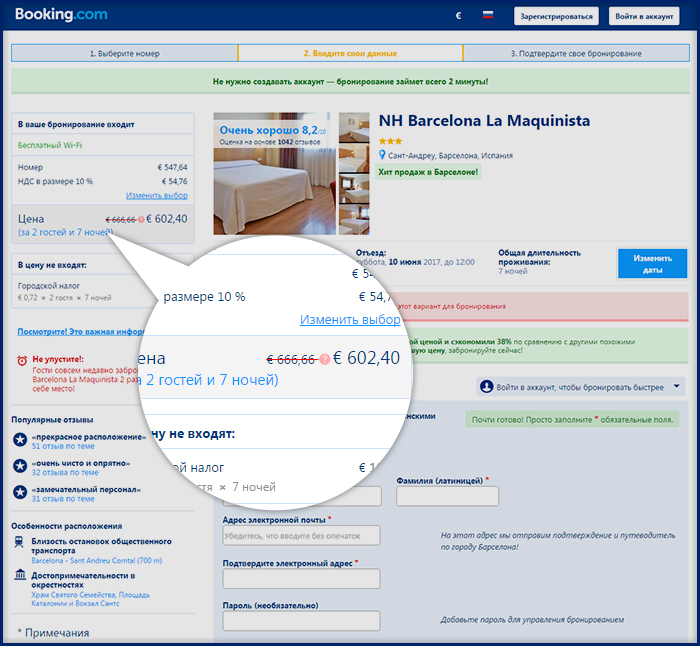This screenshot has height=646, width=700.
Task: Open language selector Russian flag
Action: [x=488, y=15]
